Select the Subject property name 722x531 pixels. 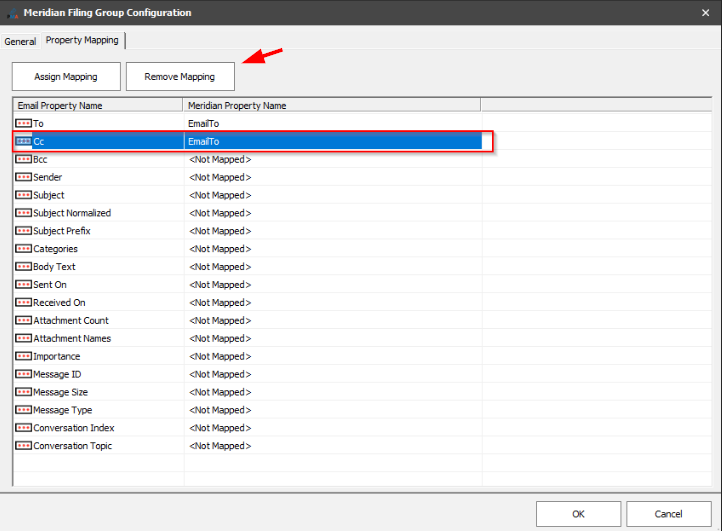pyautogui.click(x=49, y=195)
